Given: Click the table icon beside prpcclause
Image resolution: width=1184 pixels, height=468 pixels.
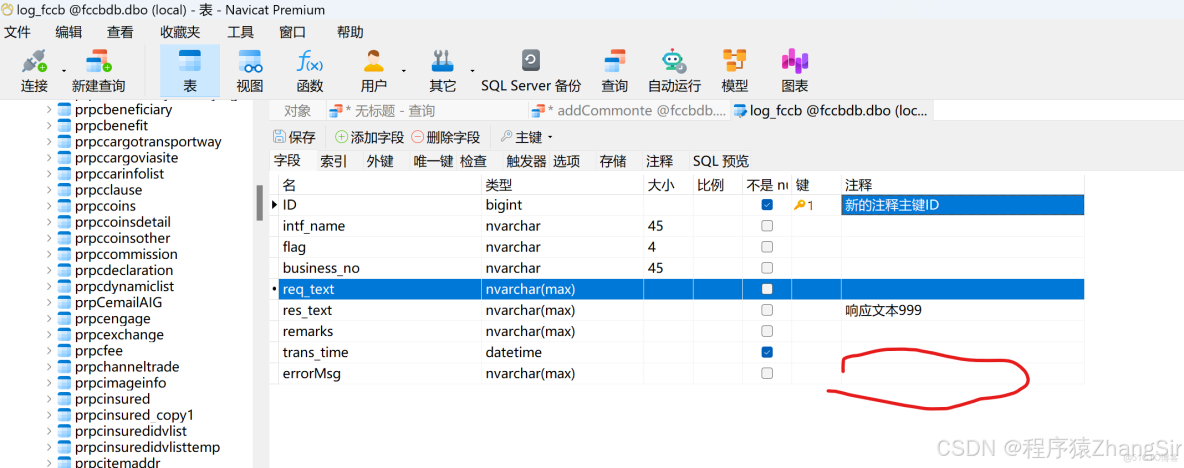Looking at the screenshot, I should pos(65,189).
